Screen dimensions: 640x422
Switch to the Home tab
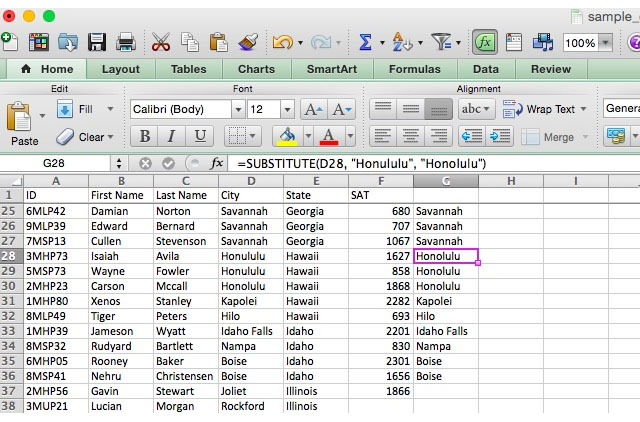click(47, 69)
